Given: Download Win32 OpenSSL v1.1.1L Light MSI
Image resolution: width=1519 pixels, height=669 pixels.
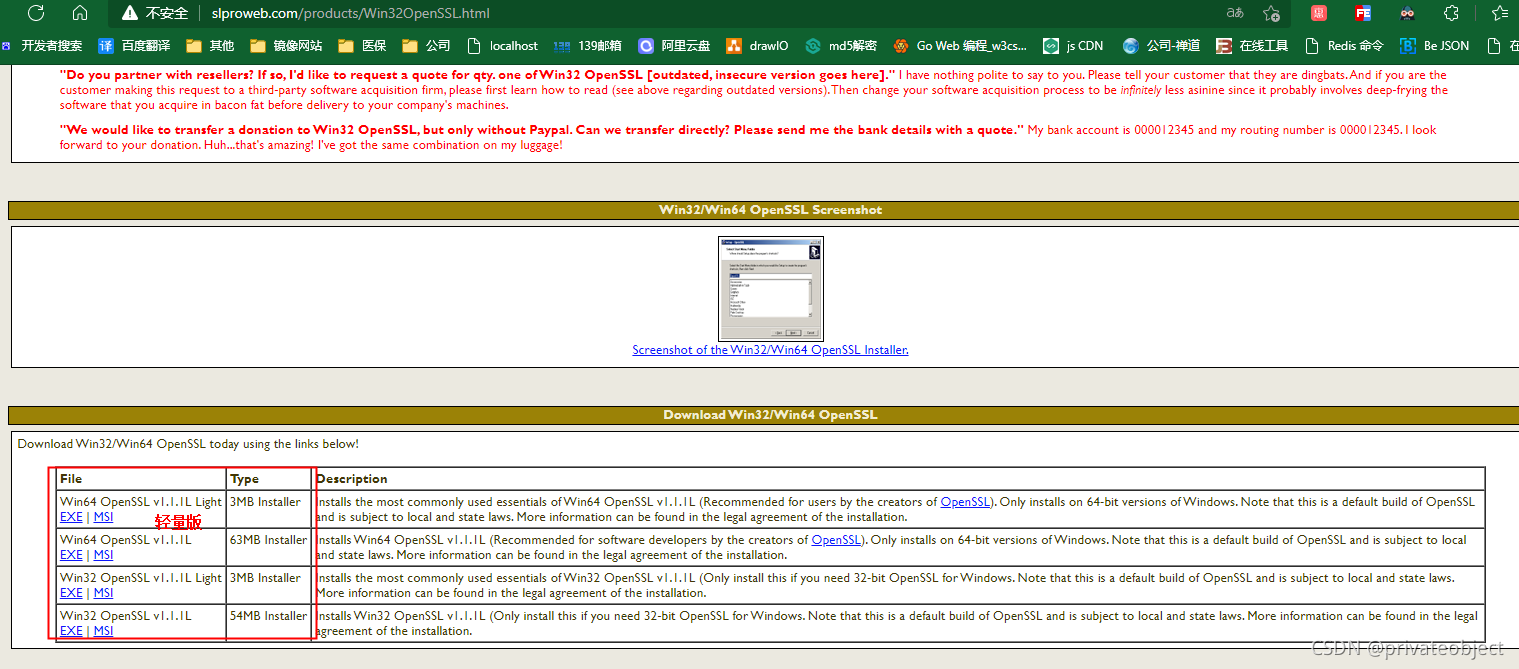Looking at the screenshot, I should pyautogui.click(x=103, y=593).
